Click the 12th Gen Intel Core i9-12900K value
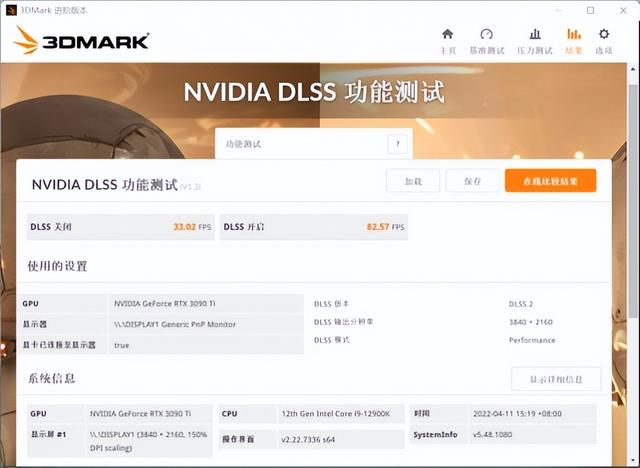 coord(336,413)
